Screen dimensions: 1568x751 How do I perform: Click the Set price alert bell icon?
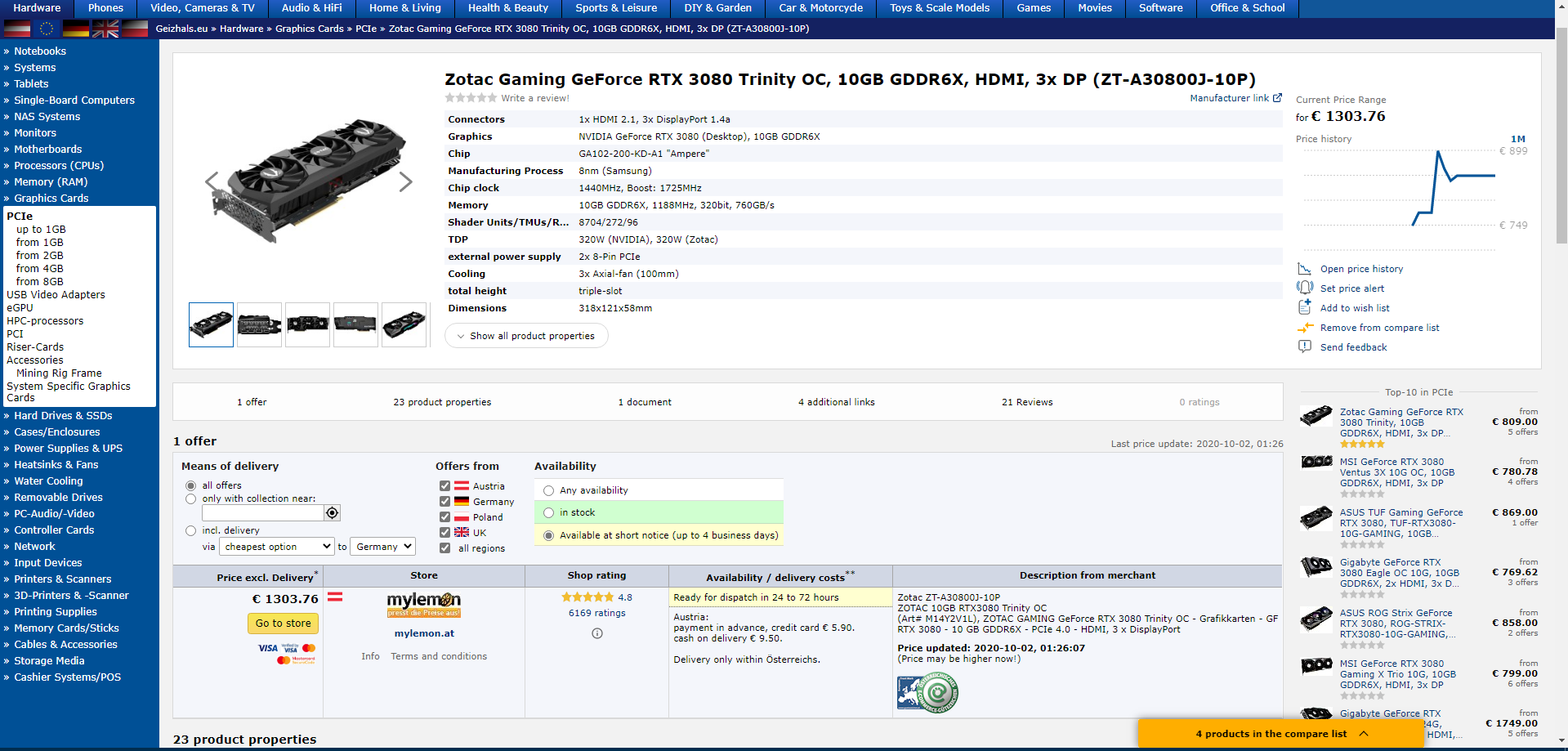[1304, 288]
